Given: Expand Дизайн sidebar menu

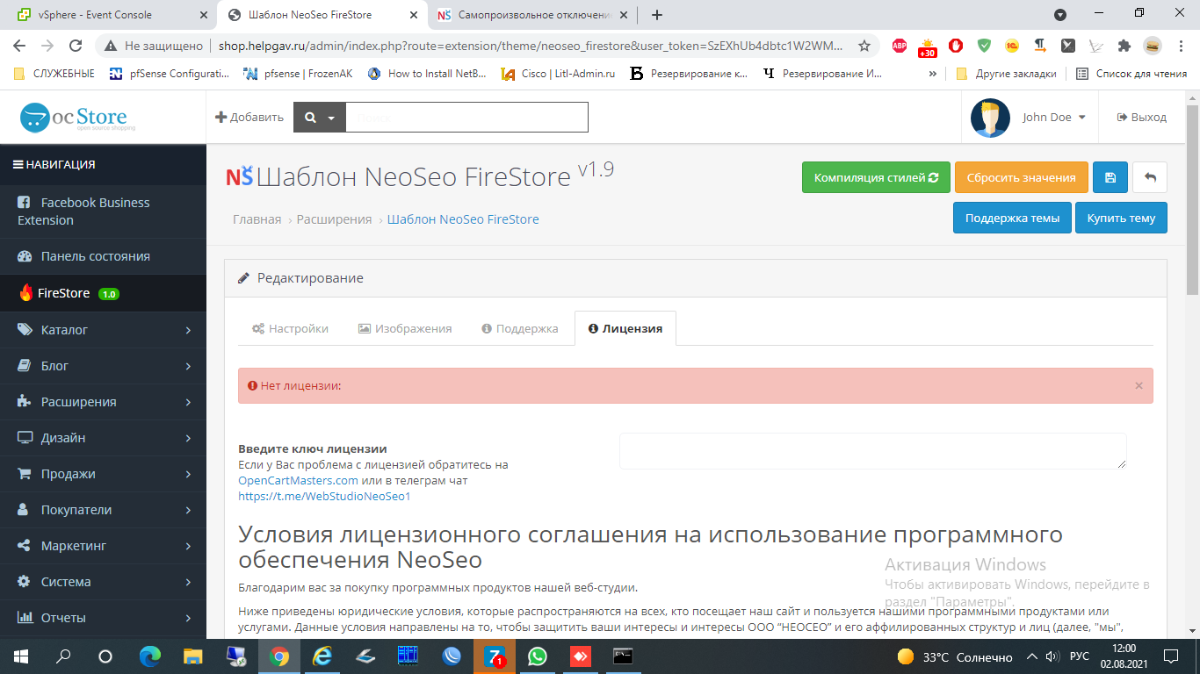Looking at the screenshot, I should pyautogui.click(x=103, y=437).
